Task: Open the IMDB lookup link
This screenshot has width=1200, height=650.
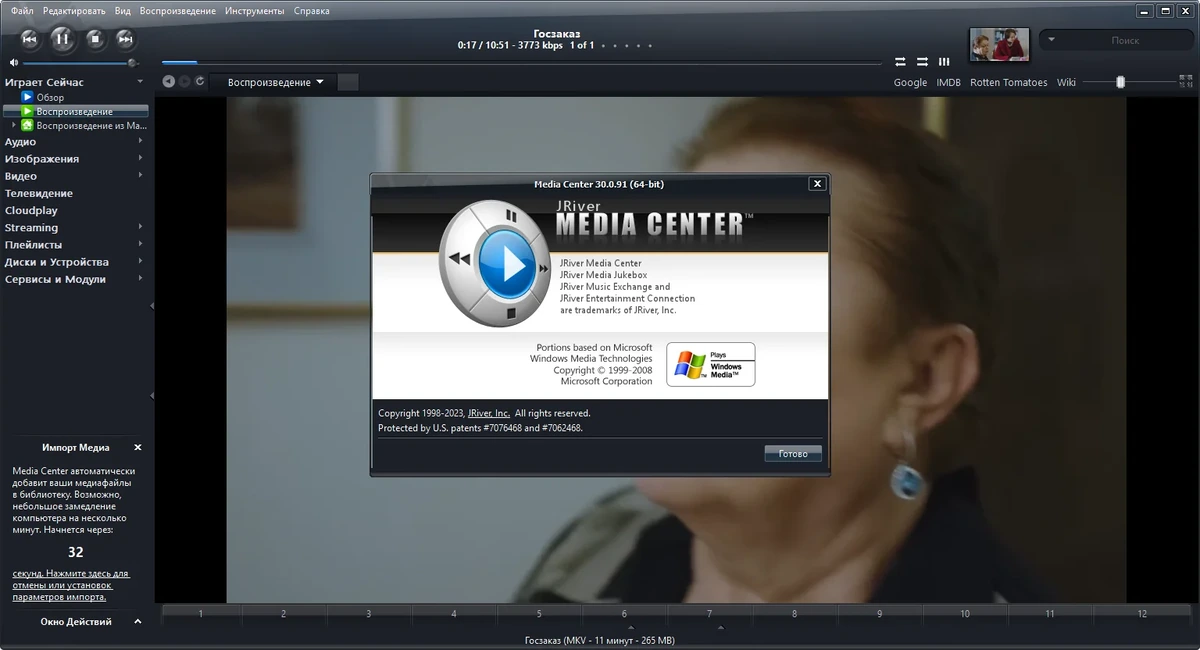Action: pyautogui.click(x=948, y=83)
